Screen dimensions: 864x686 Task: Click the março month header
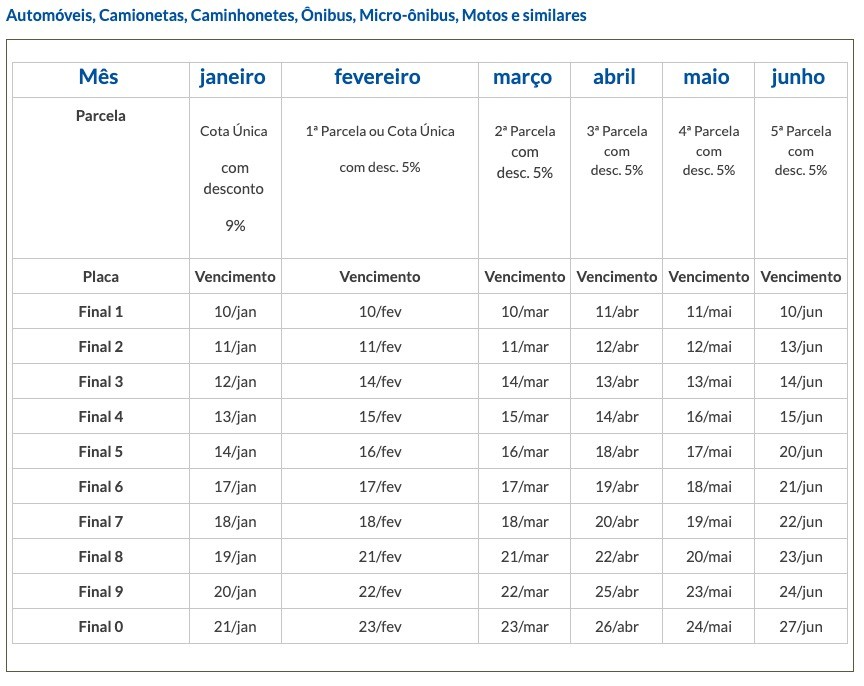tap(522, 77)
